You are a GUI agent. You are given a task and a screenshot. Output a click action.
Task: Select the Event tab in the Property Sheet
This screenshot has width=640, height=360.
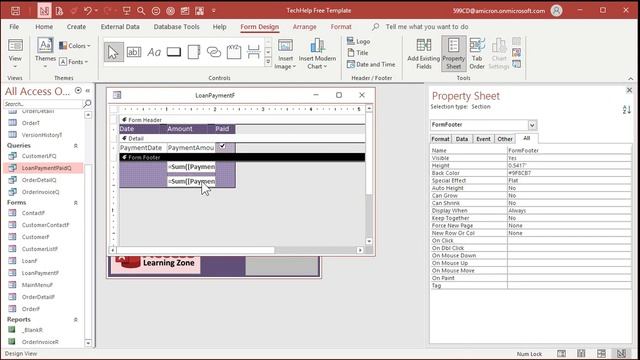[x=483, y=139]
